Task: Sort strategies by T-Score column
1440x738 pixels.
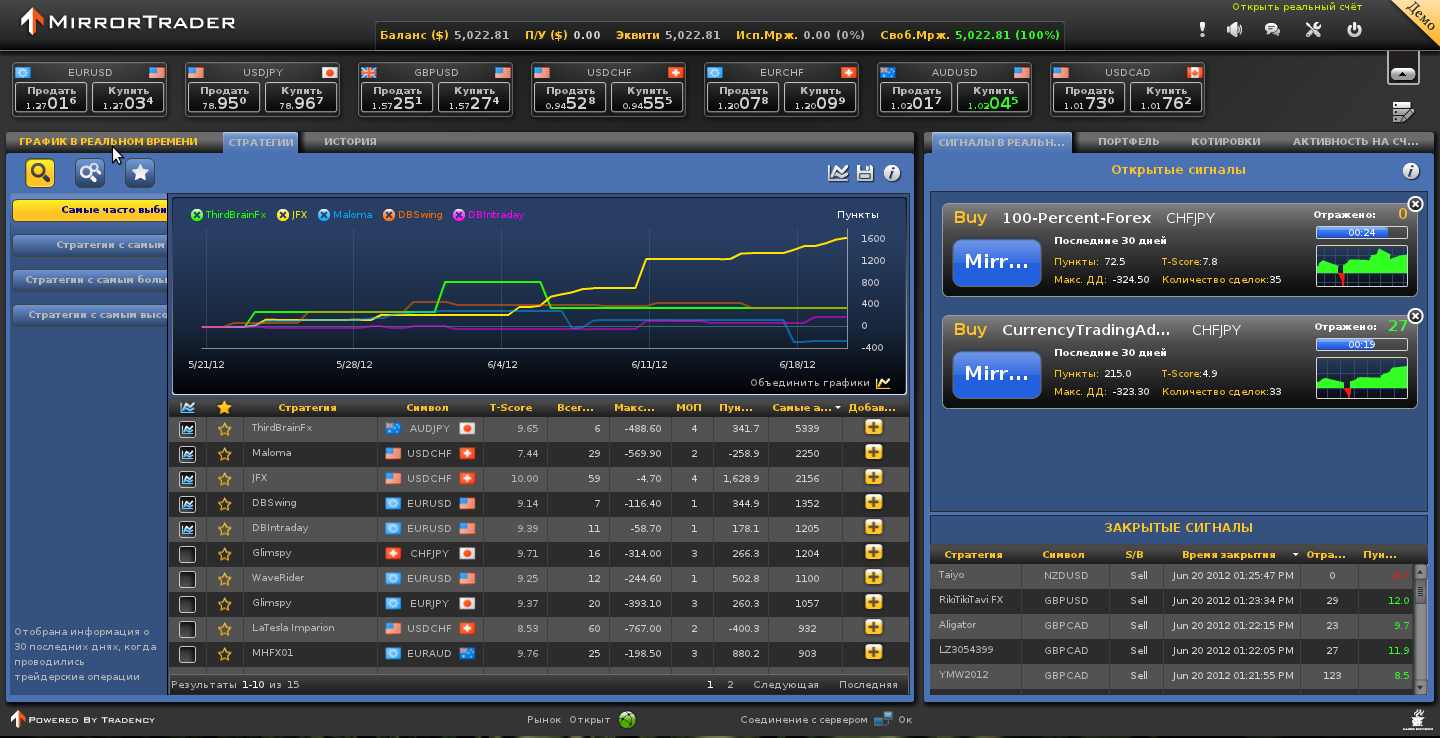Action: click(511, 408)
